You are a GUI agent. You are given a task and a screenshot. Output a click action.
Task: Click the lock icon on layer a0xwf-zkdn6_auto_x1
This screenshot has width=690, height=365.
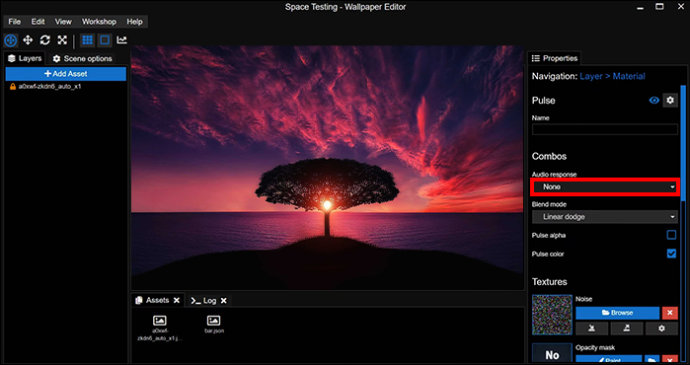coord(13,87)
